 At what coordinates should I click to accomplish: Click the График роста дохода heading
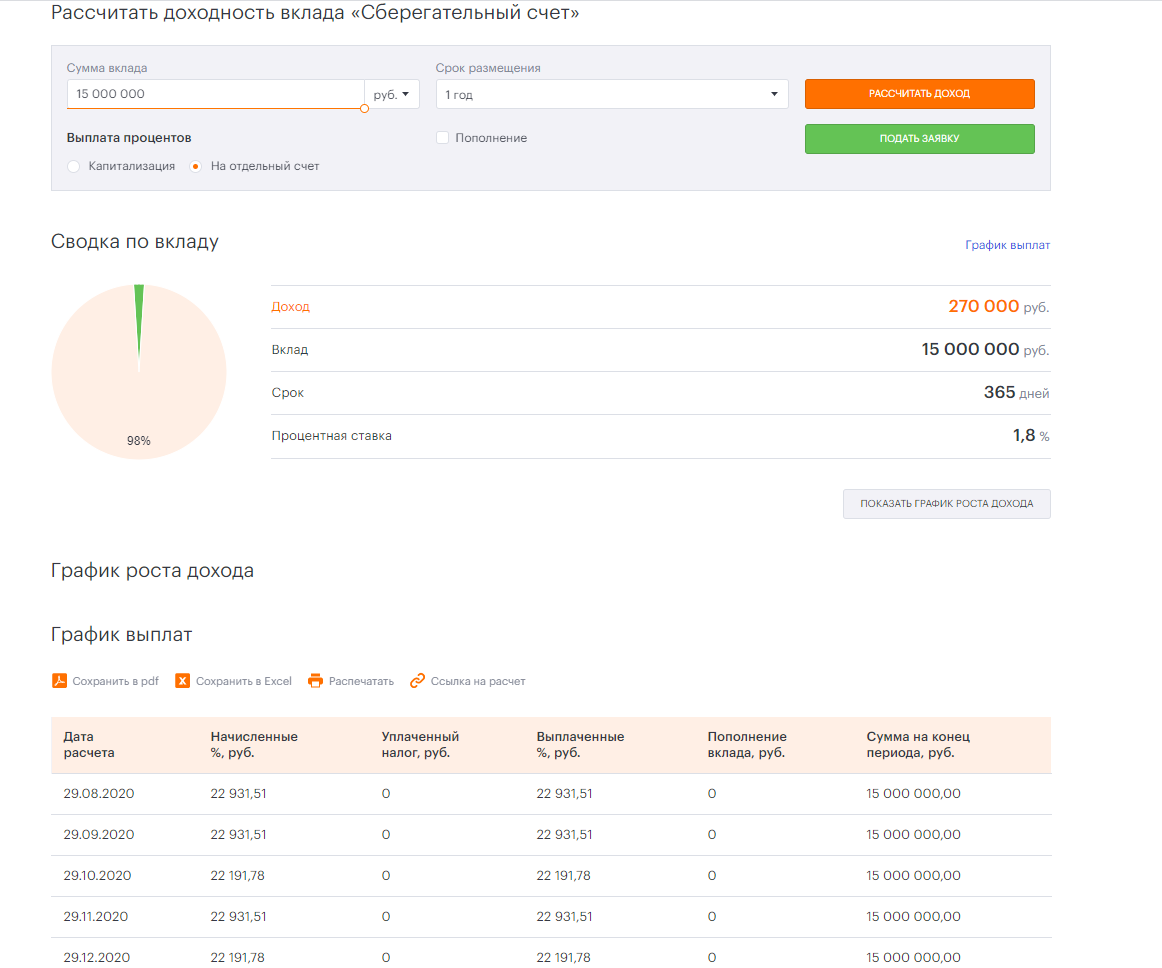point(152,571)
